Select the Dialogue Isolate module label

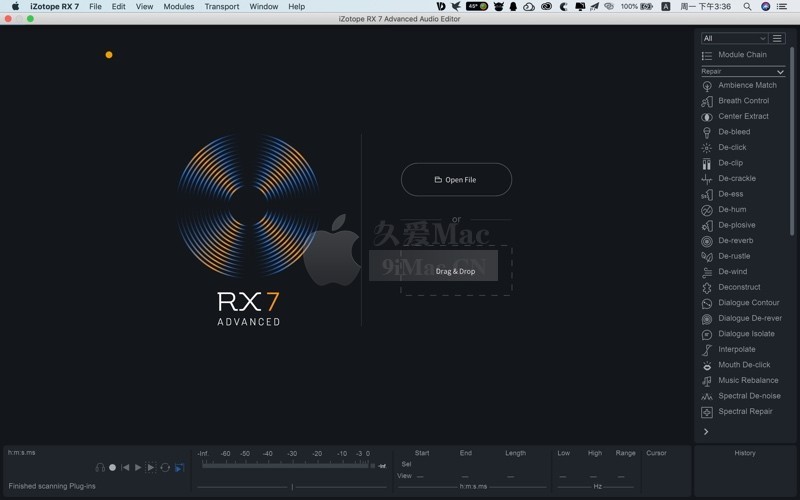point(746,334)
